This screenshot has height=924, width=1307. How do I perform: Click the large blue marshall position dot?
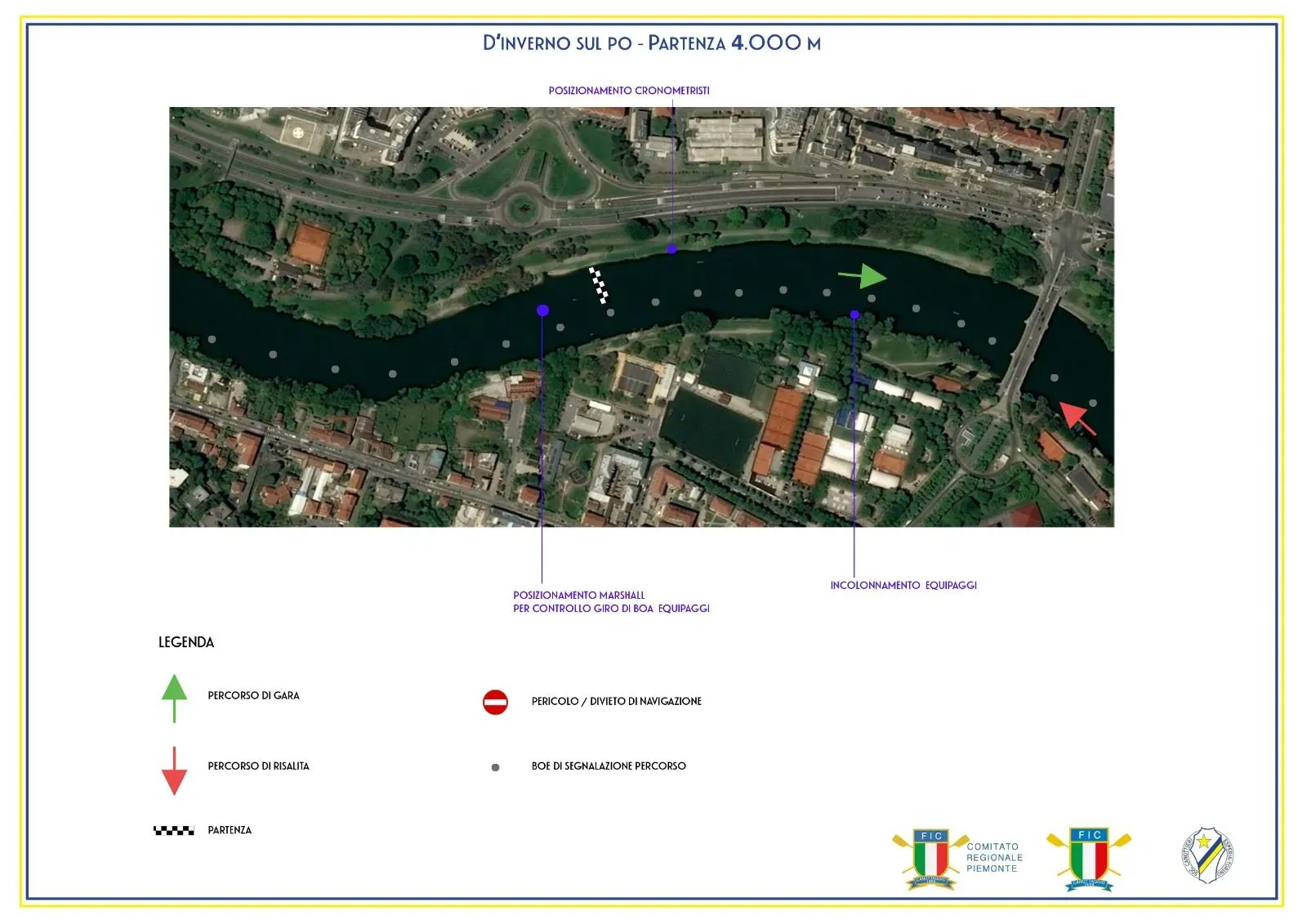[542, 310]
